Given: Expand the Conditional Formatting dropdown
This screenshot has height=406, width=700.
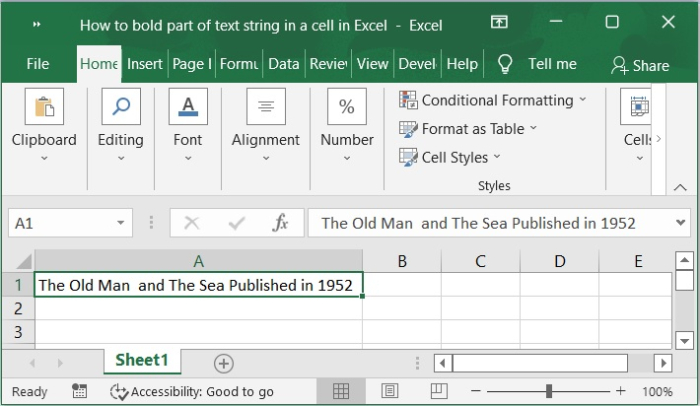Looking at the screenshot, I should tap(583, 100).
